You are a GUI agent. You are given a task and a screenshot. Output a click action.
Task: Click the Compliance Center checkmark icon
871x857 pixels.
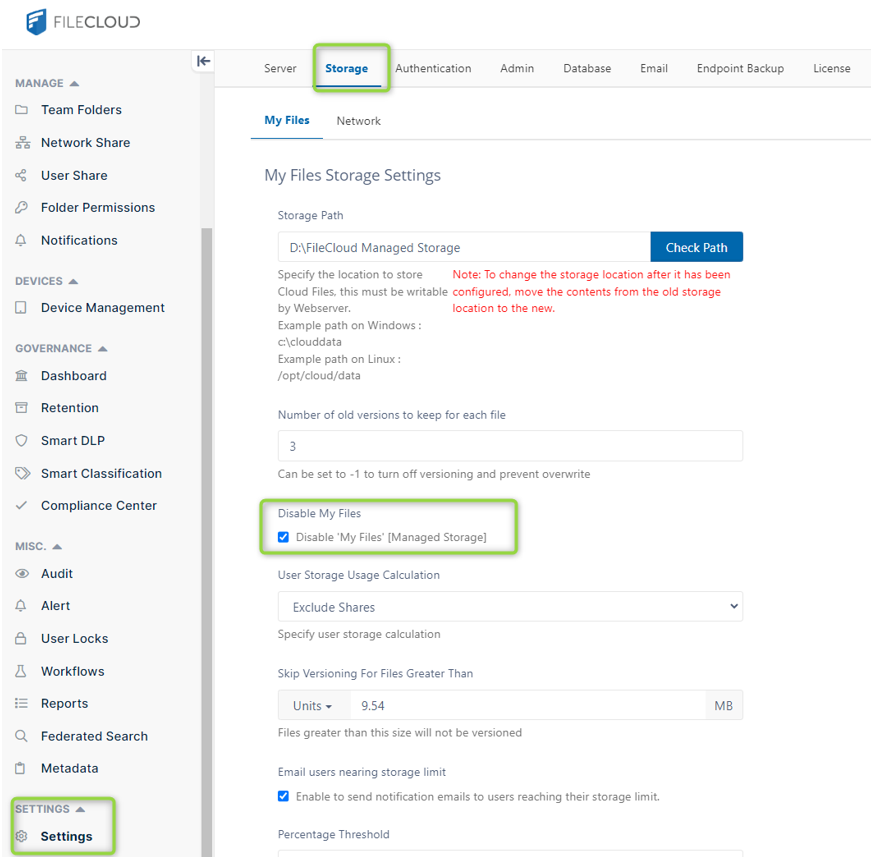pyautogui.click(x=21, y=505)
